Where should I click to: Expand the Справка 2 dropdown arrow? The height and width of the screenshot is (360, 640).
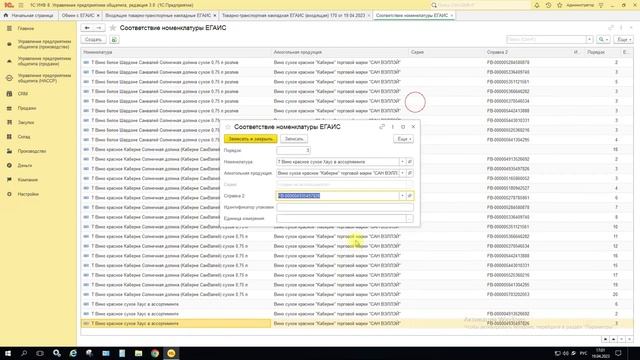click(402, 196)
